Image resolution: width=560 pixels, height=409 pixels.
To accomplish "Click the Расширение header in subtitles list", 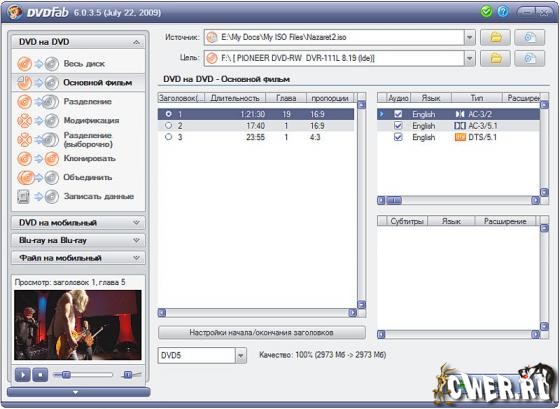I will (x=505, y=221).
